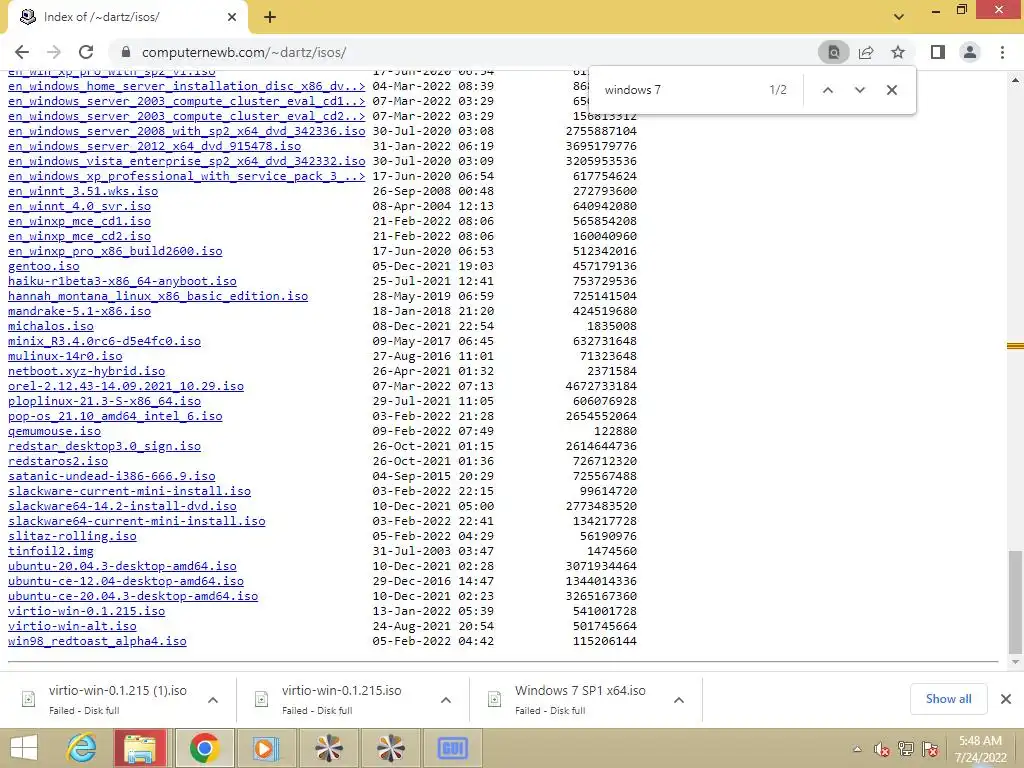Open en_windows_server_2012_x64_dvd_915478.iso link

click(154, 146)
